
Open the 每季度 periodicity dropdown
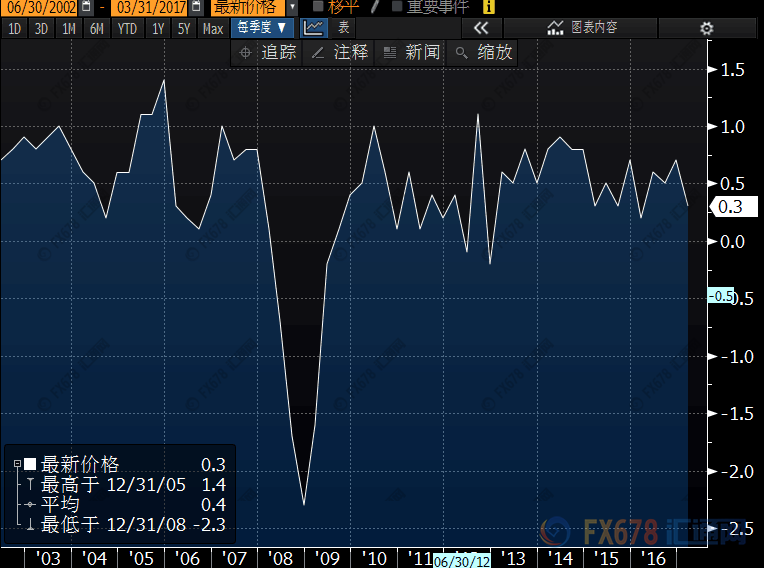pos(262,28)
